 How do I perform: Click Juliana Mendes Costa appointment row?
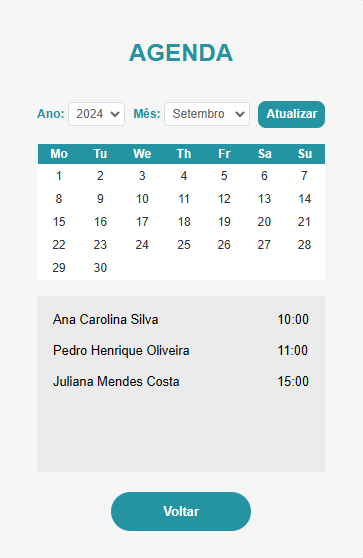[x=181, y=381]
